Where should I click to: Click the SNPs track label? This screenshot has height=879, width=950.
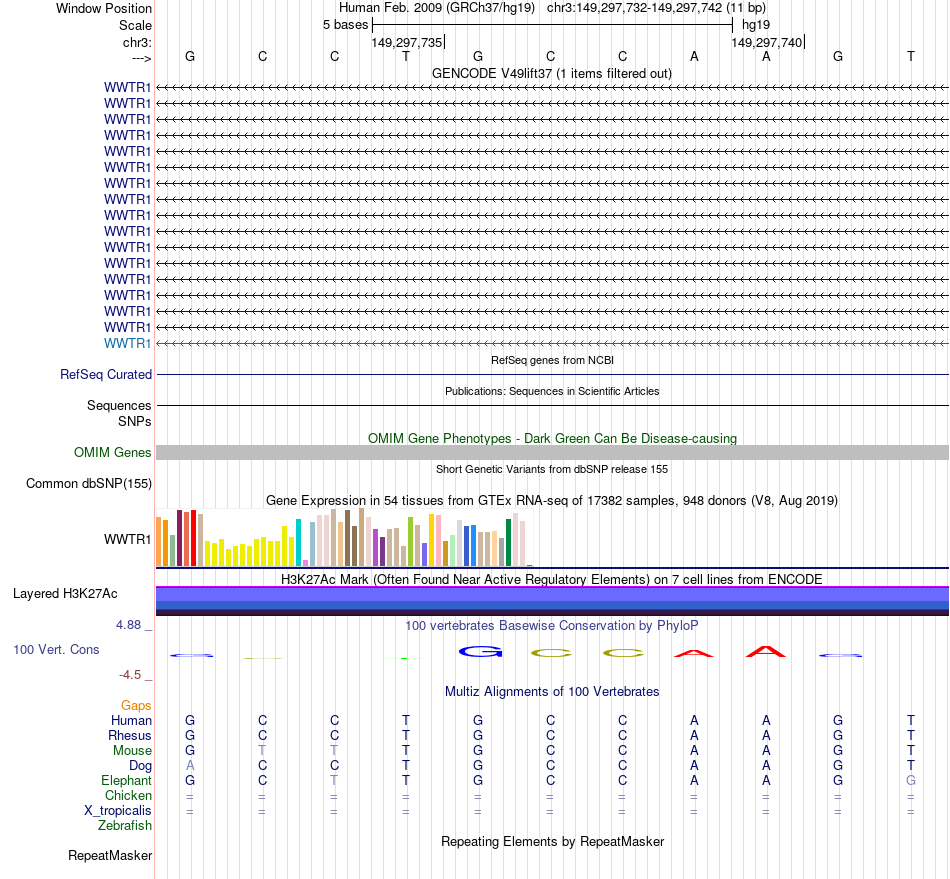pyautogui.click(x=135, y=421)
